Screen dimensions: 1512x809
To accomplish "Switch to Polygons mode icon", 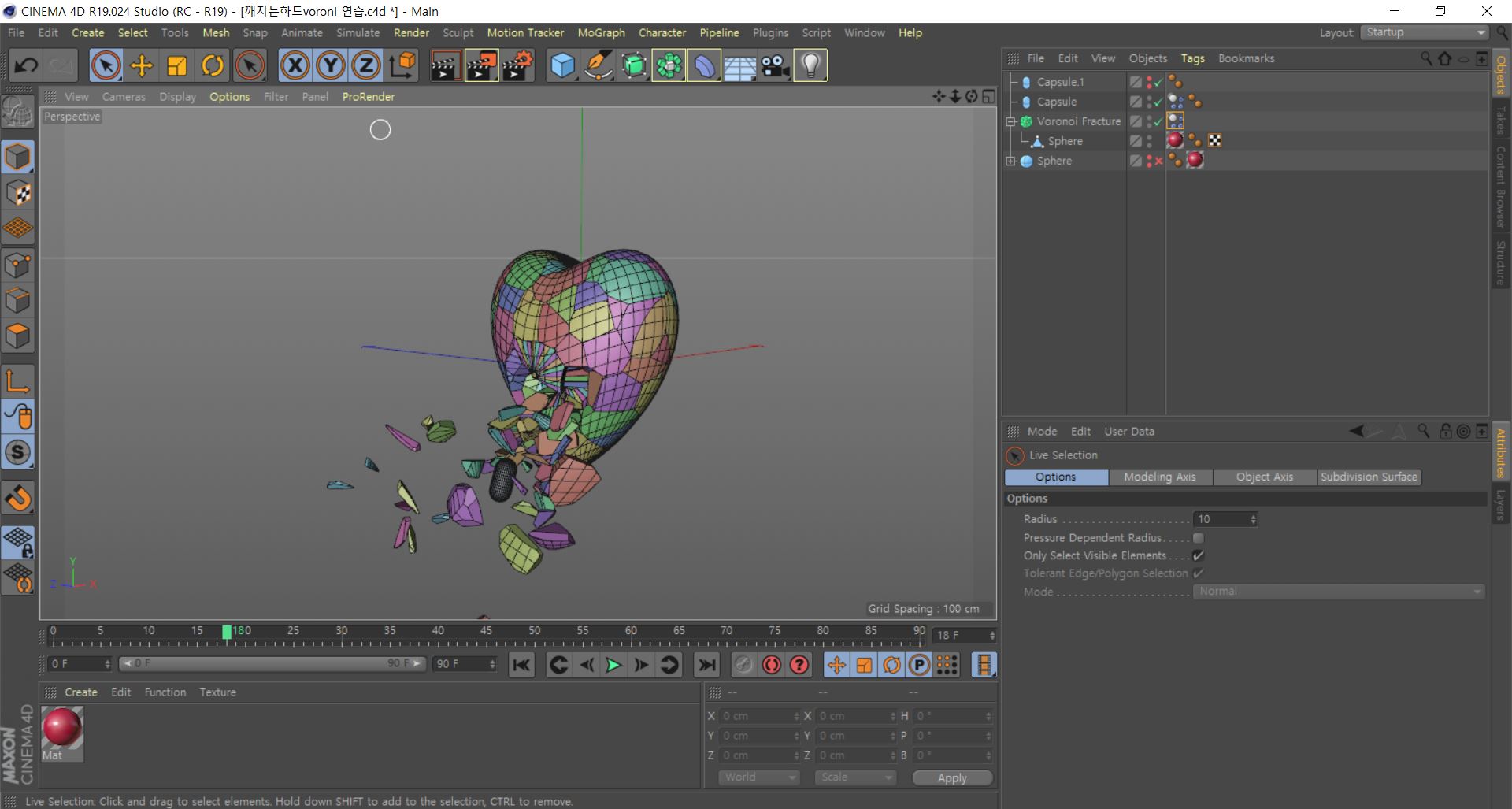I will (x=17, y=336).
